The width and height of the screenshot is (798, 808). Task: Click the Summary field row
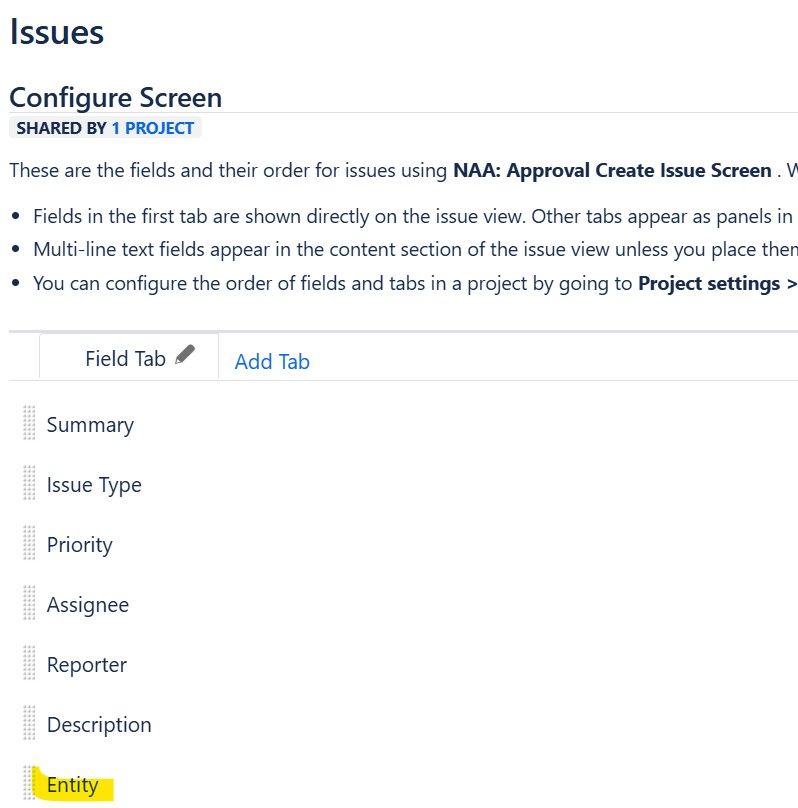coord(90,425)
